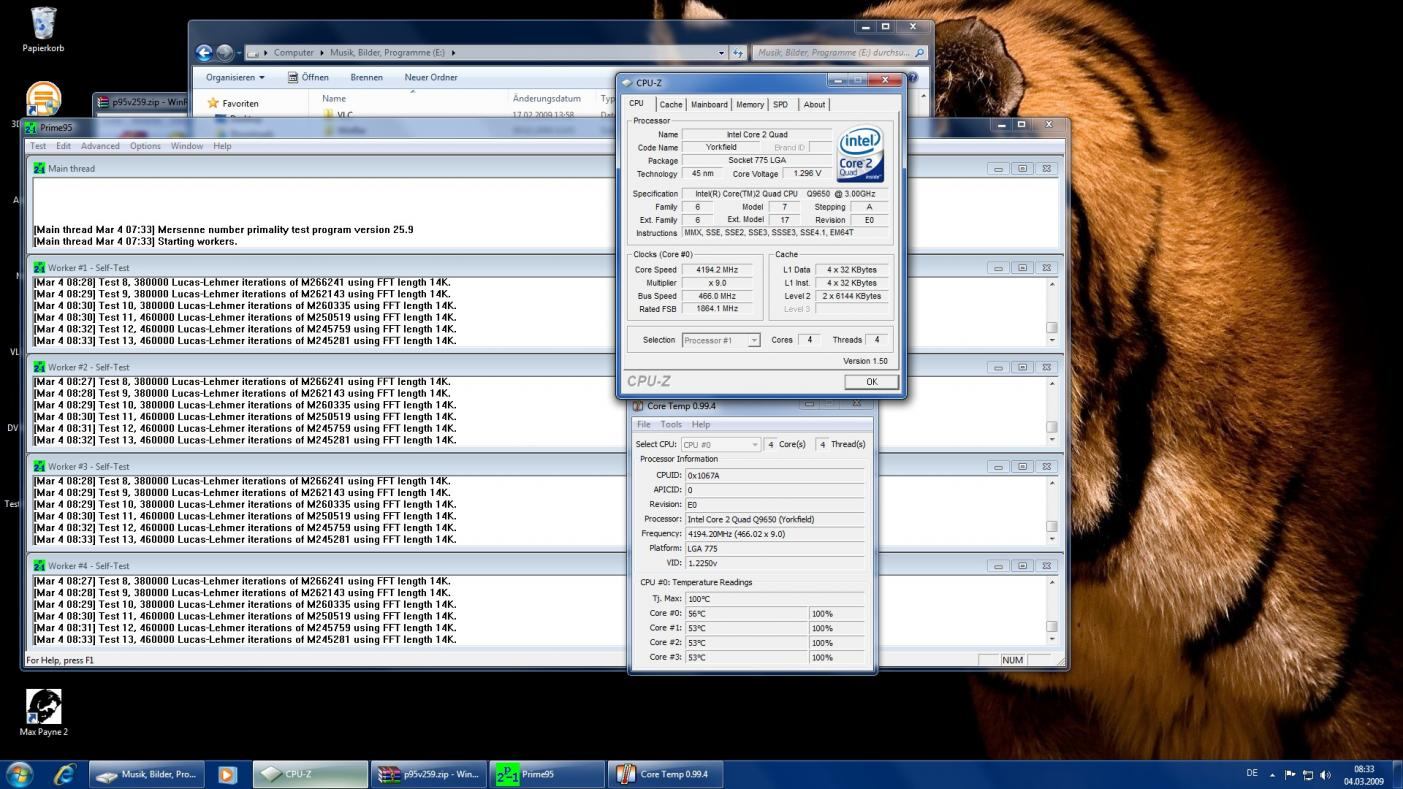Click Brennen in Explorer's toolbar
The image size is (1403, 789).
coord(366,77)
